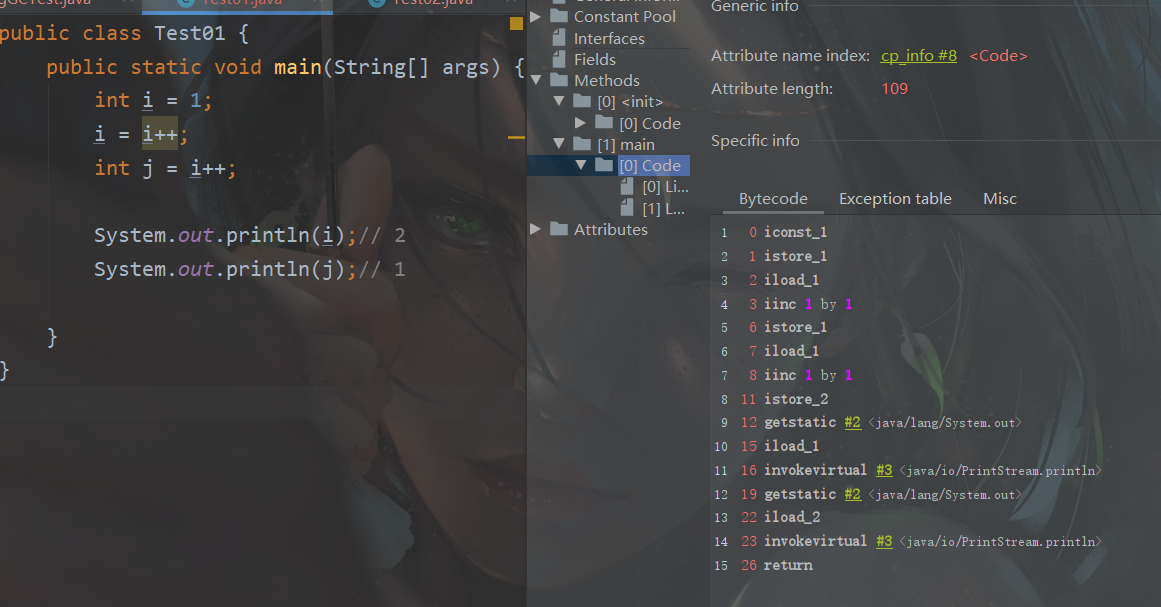The image size is (1161, 607).
Task: Click the Constant Pool folder icon
Action: [559, 16]
